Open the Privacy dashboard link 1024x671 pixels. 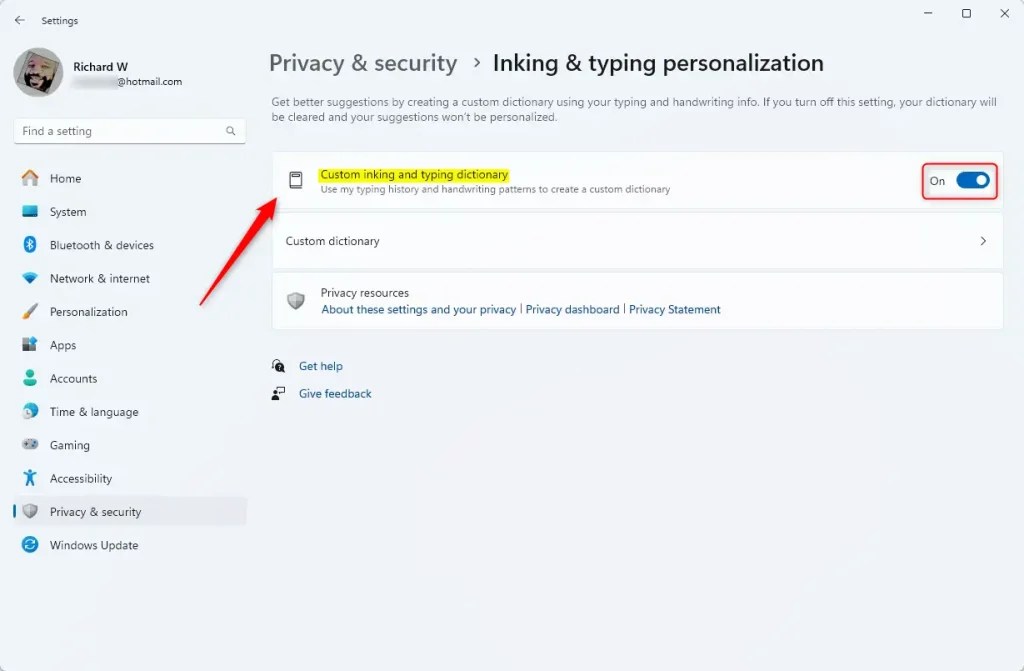point(572,309)
